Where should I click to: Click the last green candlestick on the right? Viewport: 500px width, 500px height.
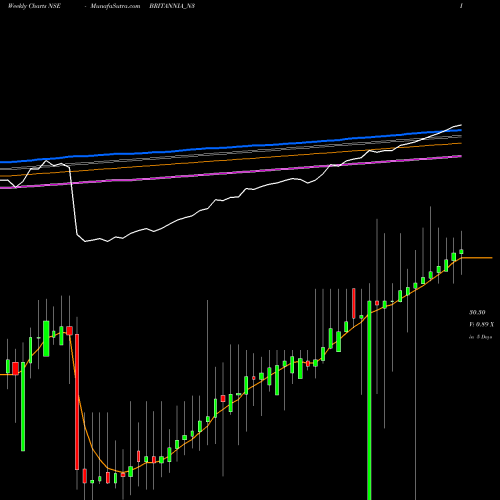point(461,252)
